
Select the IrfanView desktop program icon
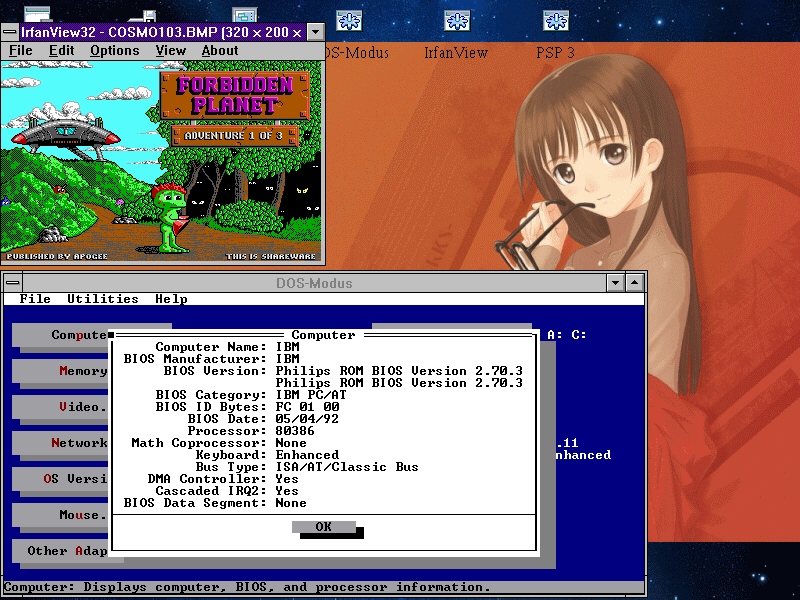tap(457, 21)
